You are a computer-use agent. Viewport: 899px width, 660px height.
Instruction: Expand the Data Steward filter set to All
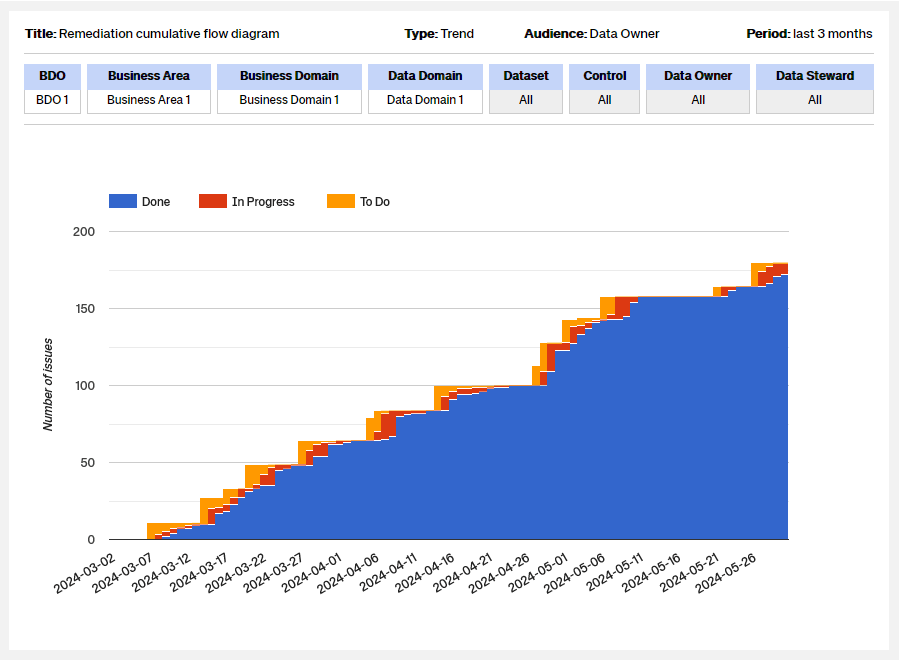pyautogui.click(x=815, y=100)
